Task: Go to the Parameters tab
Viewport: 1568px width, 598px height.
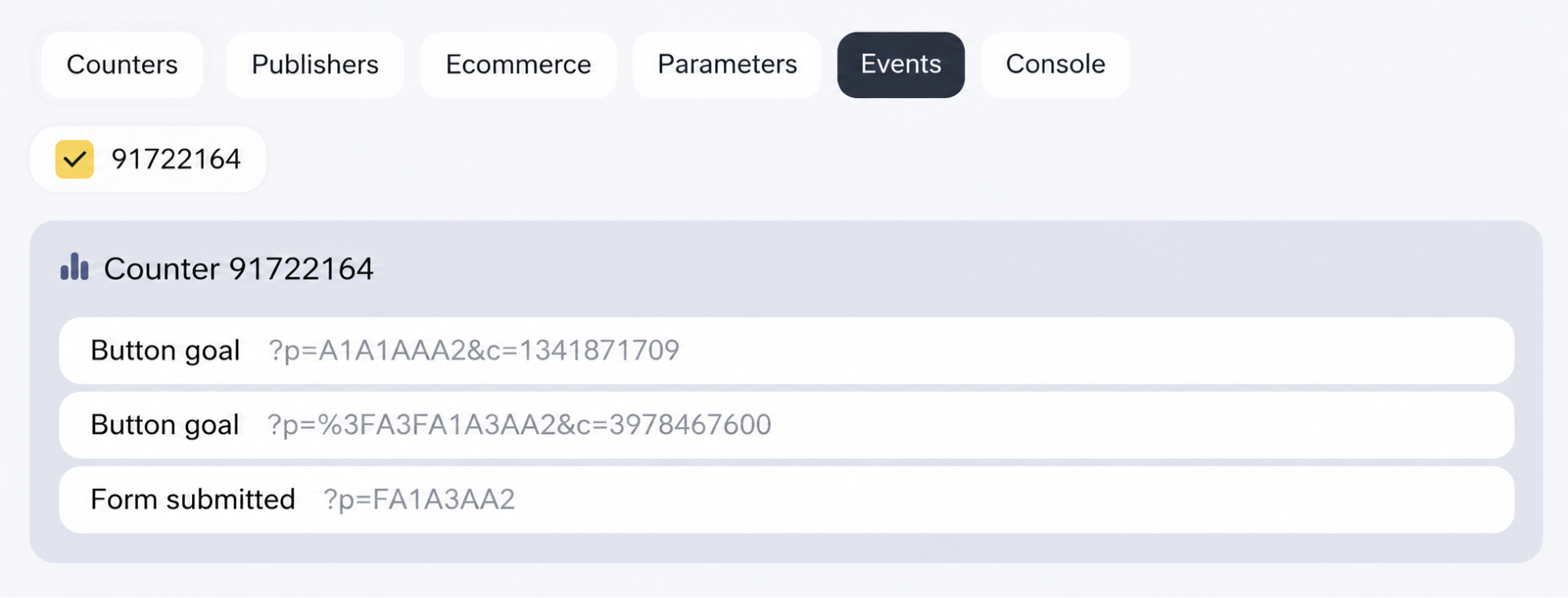Action: (727, 64)
